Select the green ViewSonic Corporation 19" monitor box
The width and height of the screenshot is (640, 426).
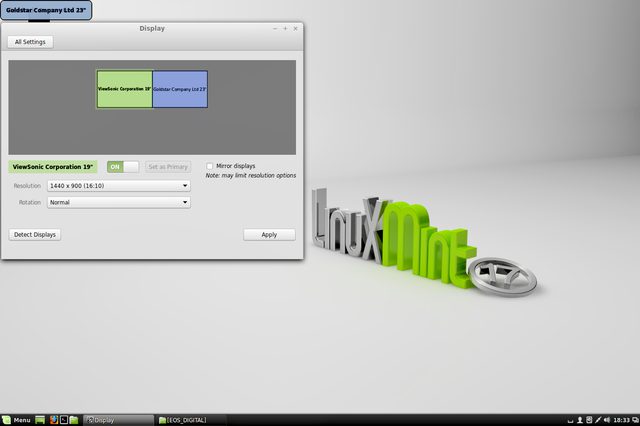tap(124, 89)
